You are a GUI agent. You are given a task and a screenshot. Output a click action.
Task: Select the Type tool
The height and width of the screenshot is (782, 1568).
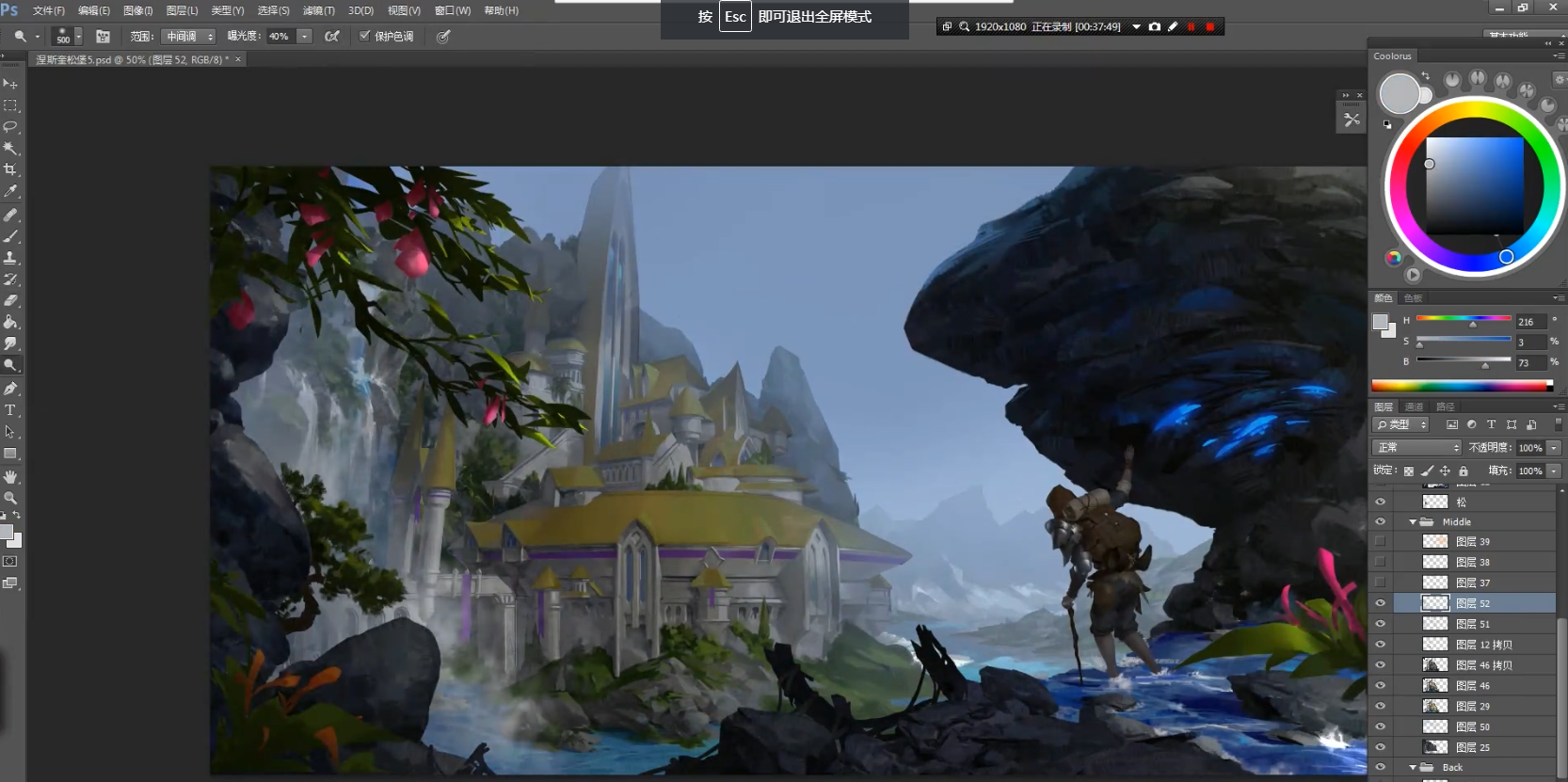pyautogui.click(x=10, y=410)
